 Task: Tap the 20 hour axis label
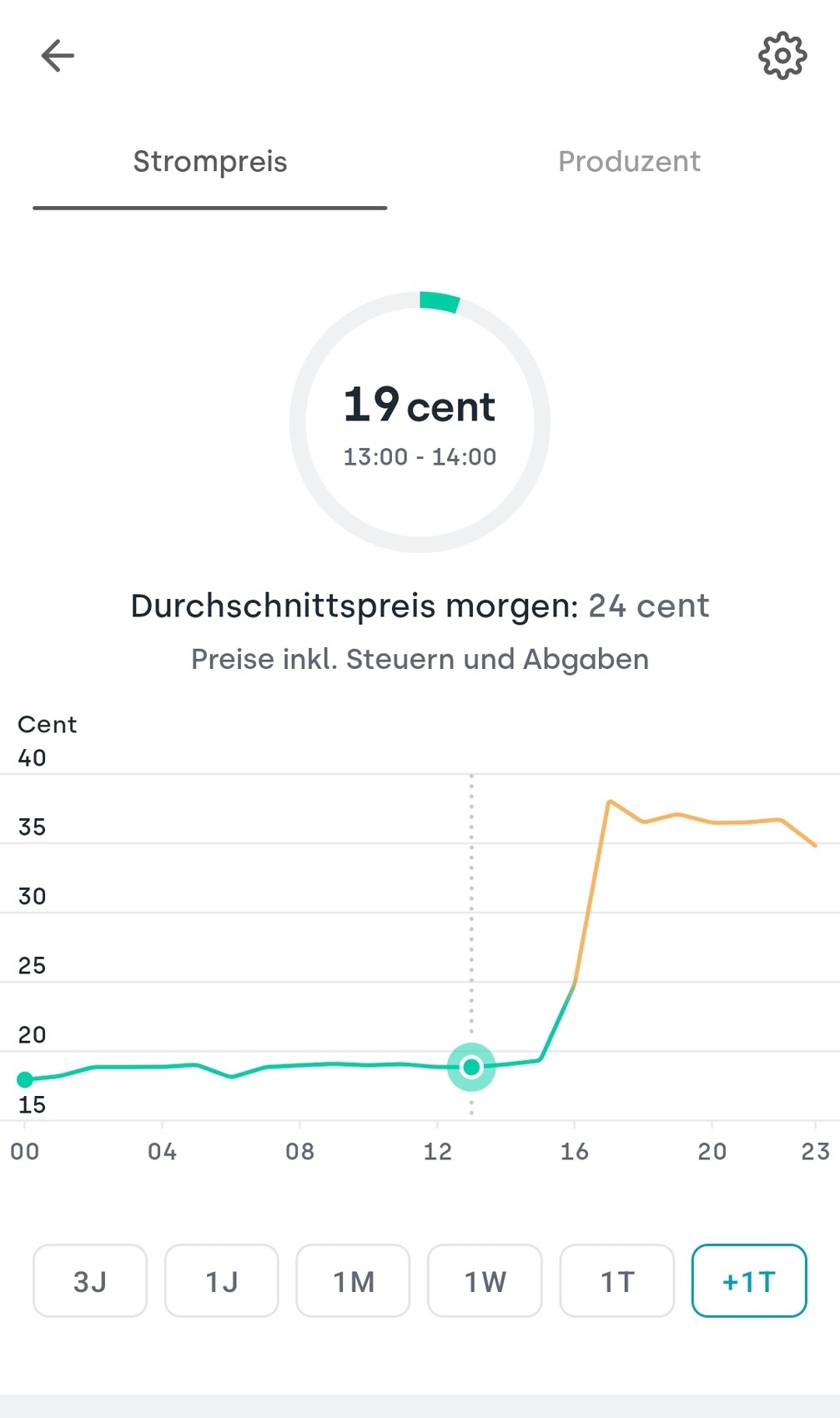pyautogui.click(x=712, y=1152)
